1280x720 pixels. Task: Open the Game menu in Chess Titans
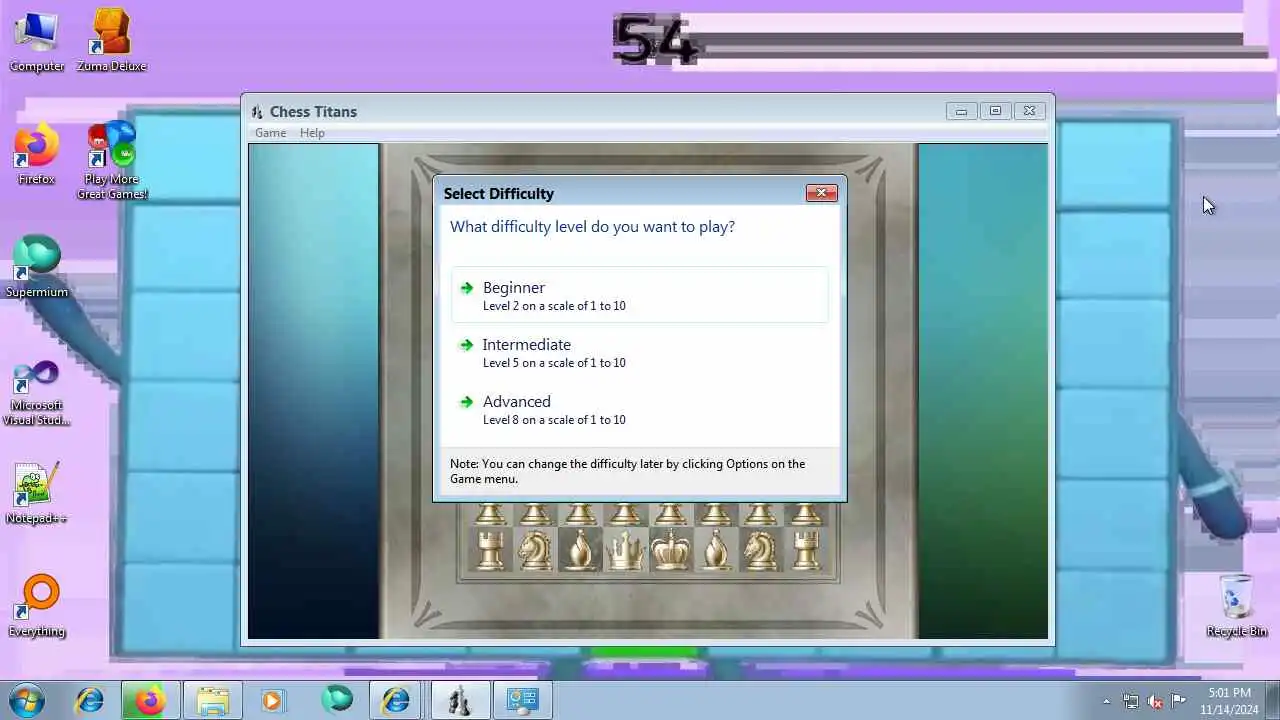pos(270,133)
